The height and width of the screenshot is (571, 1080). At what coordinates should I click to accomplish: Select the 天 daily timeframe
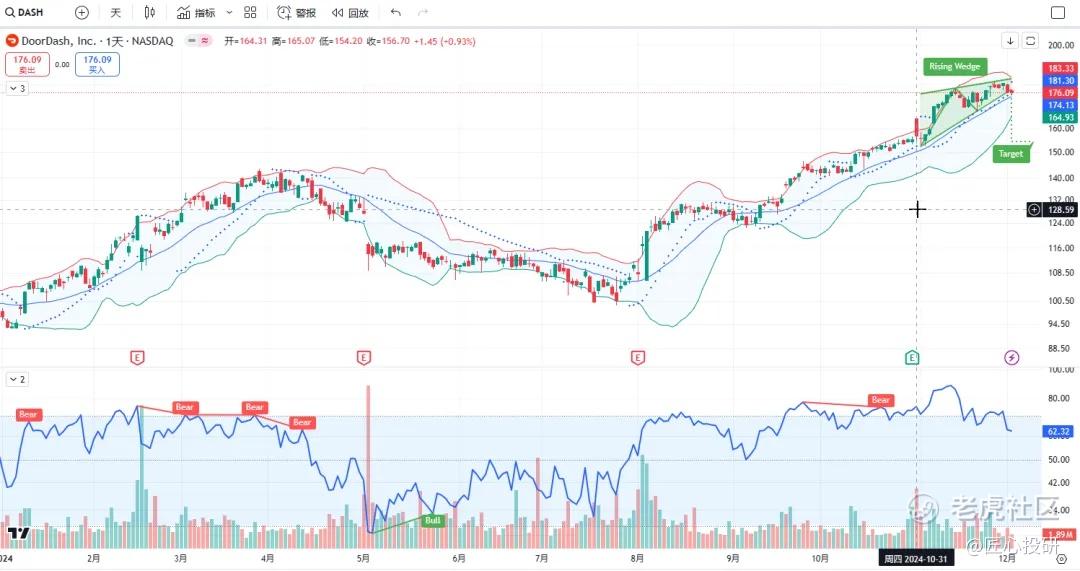pyautogui.click(x=115, y=12)
